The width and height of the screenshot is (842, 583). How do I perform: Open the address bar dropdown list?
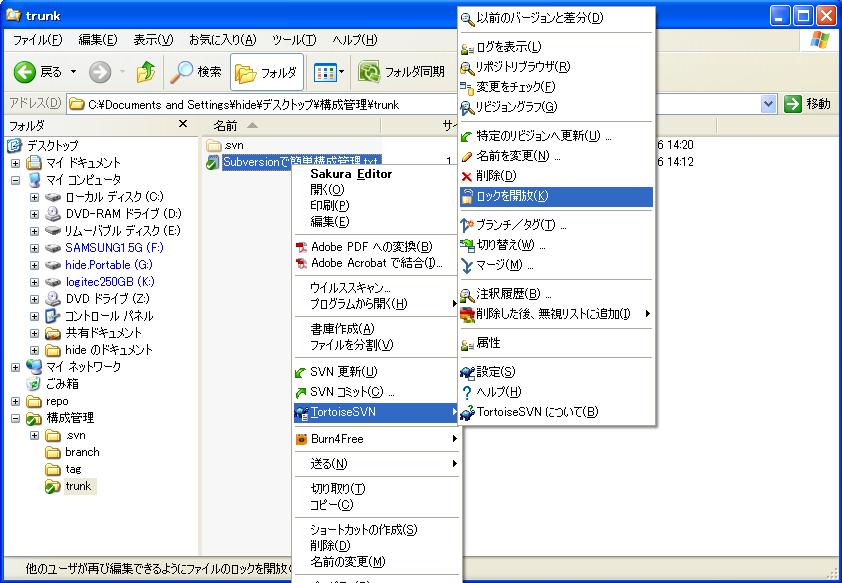click(x=768, y=103)
